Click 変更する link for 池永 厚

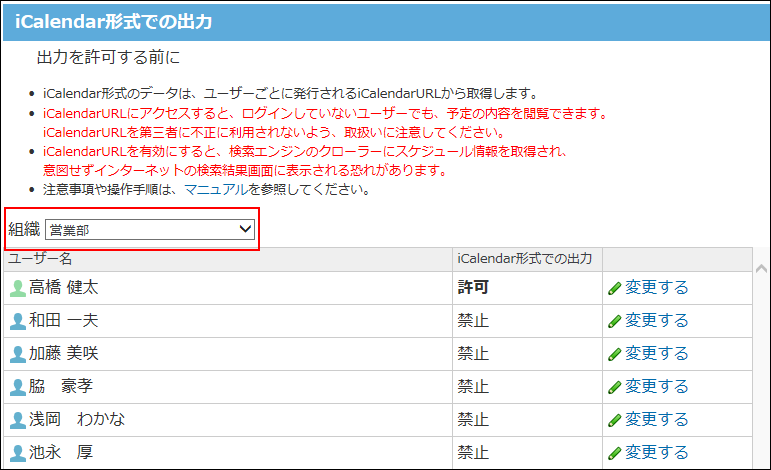(656, 452)
